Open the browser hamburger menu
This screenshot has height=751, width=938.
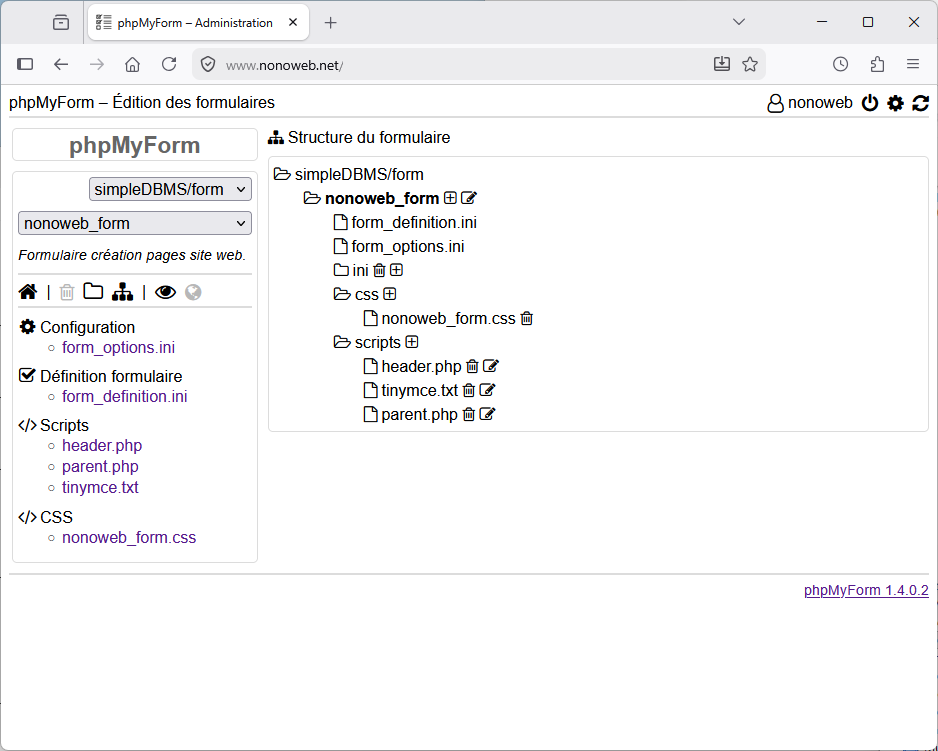pos(913,64)
